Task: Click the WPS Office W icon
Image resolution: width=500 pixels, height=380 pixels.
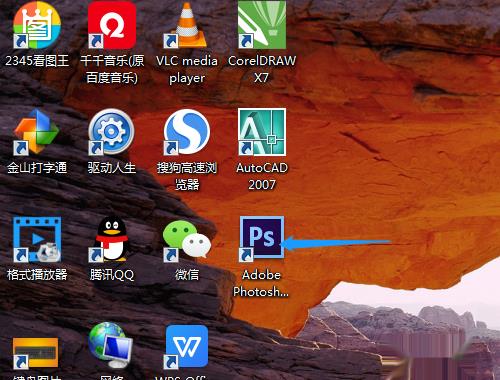Action: pos(187,347)
